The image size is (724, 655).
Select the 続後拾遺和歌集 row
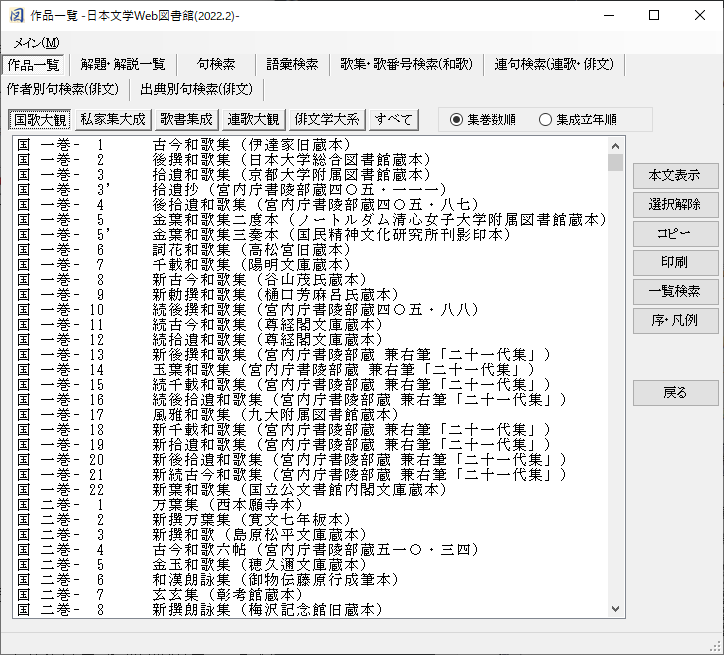click(310, 400)
